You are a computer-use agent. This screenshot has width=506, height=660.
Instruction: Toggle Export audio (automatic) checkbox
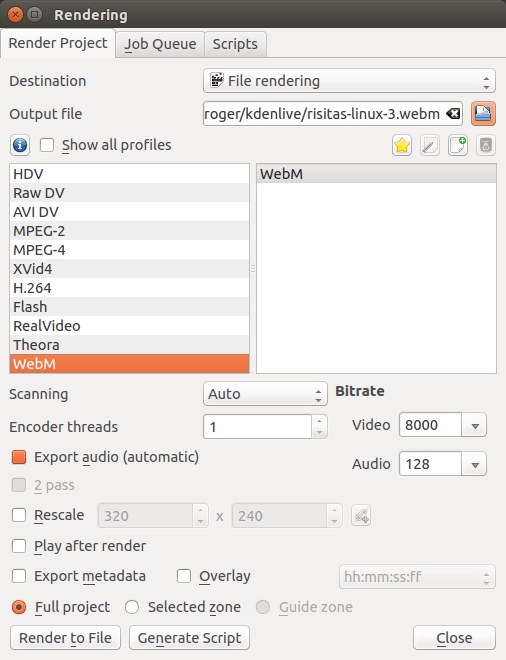pyautogui.click(x=19, y=457)
